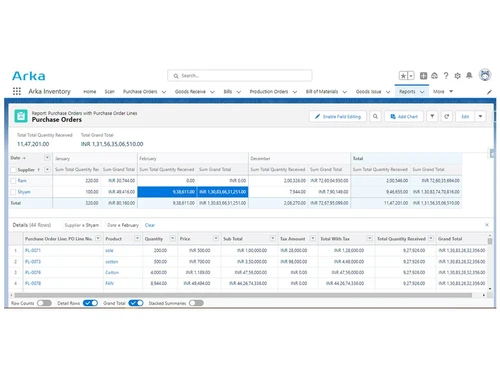Toggle the Detail Rows switch
Image resolution: width=500 pixels, height=375 pixels.
coord(90,303)
